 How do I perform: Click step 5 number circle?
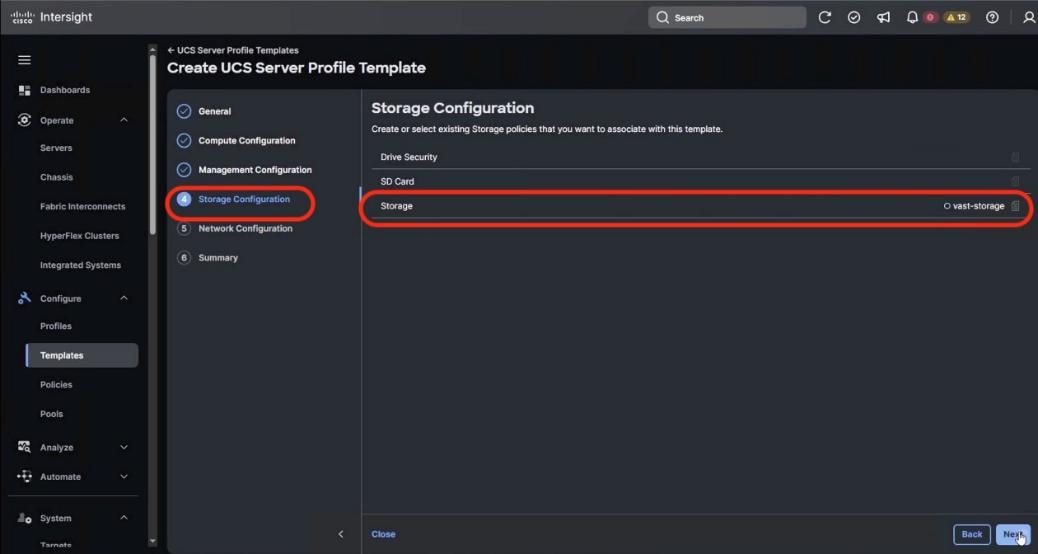click(x=184, y=228)
